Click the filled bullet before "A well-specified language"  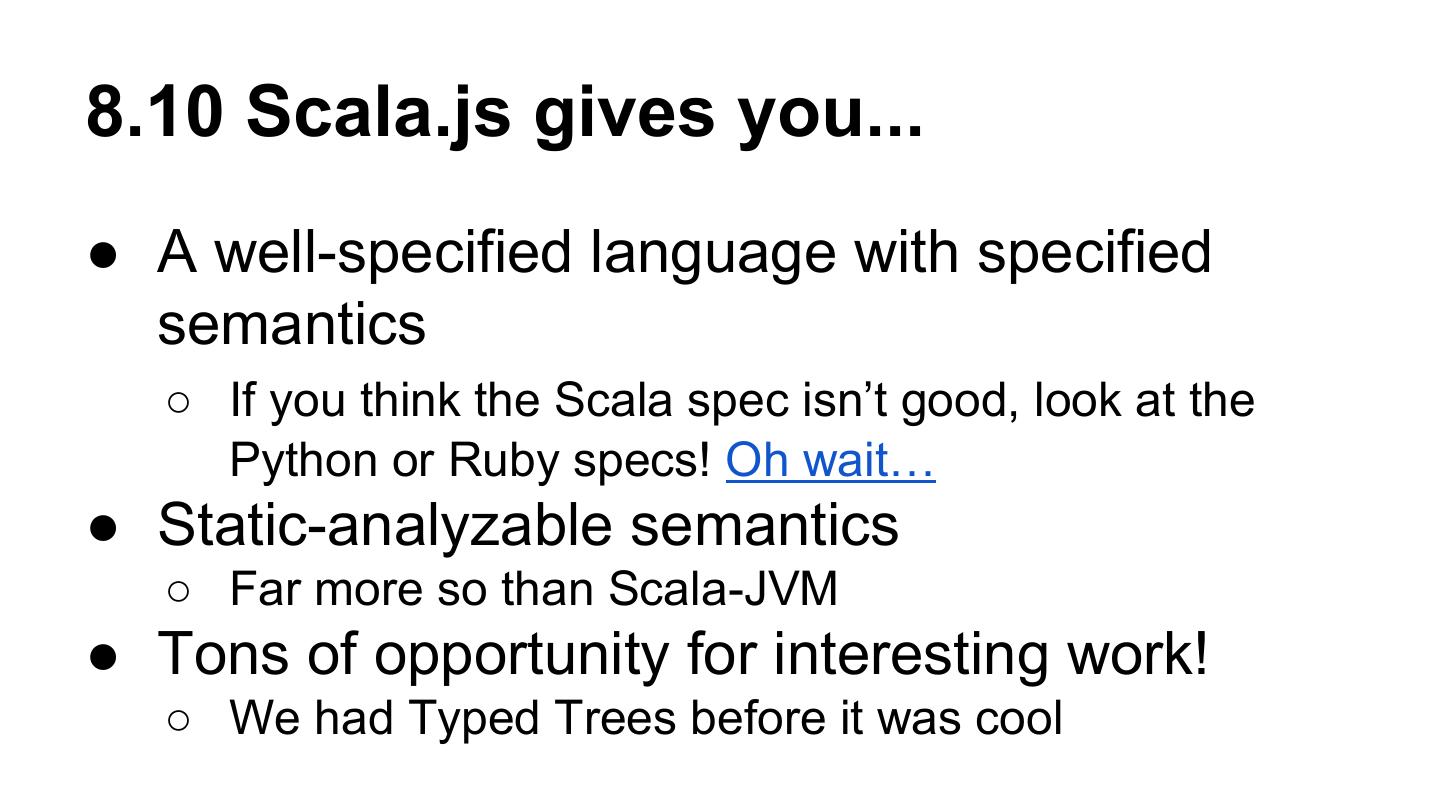coord(105,254)
